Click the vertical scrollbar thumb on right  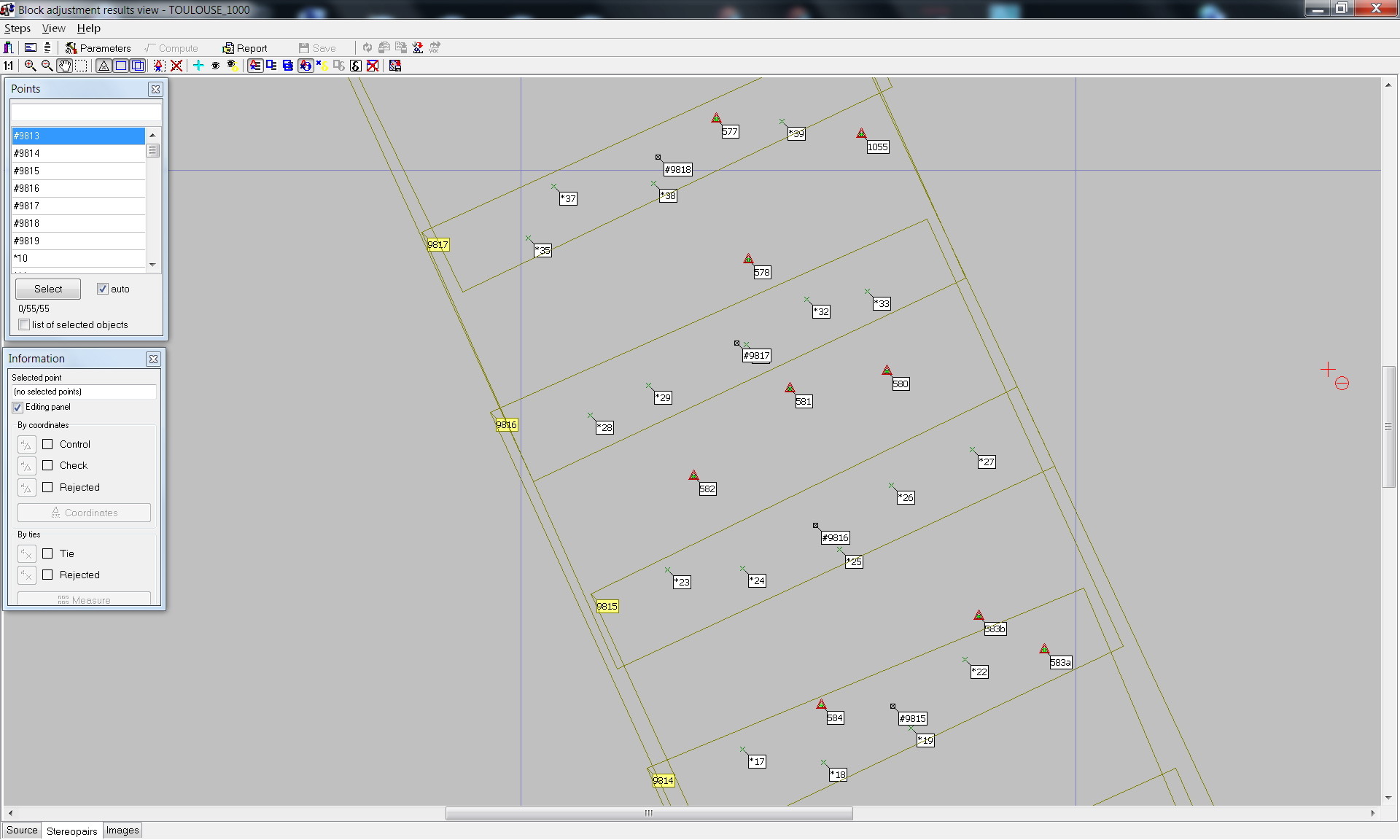click(1388, 427)
